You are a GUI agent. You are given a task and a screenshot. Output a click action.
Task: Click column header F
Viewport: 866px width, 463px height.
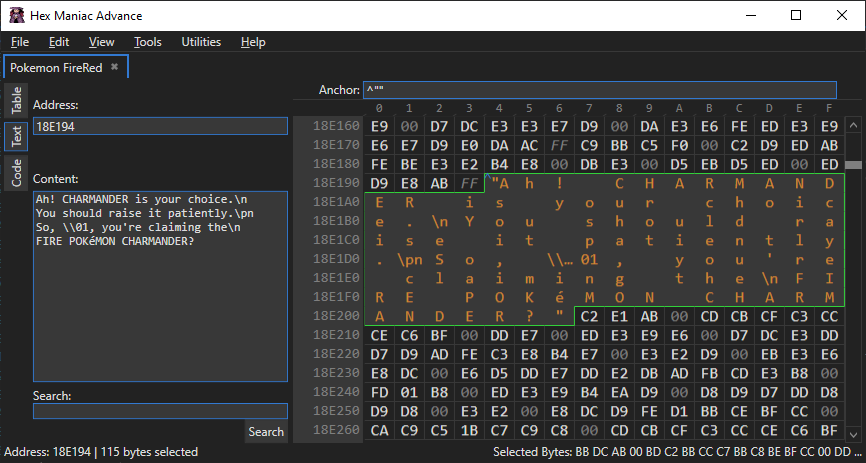(x=829, y=108)
